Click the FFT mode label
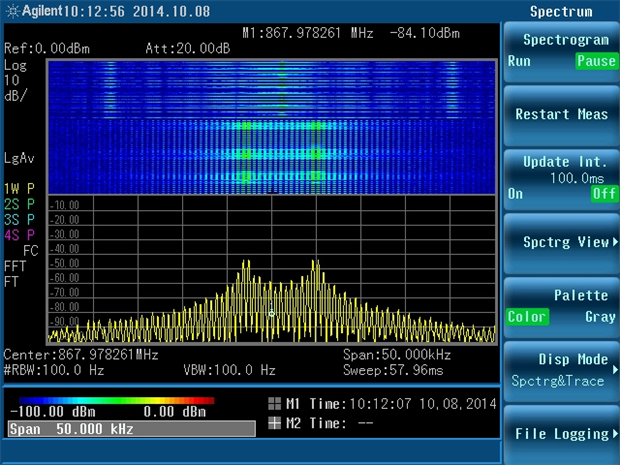Viewport: 620px width, 465px height. coord(15,266)
